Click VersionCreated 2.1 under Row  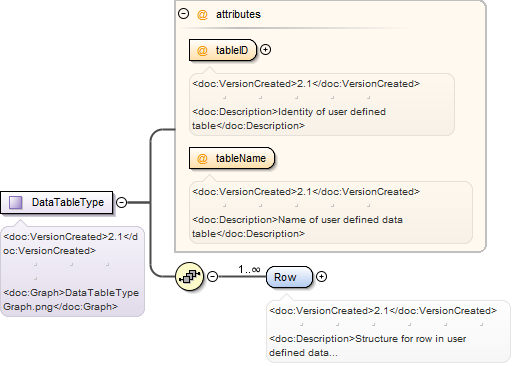pos(383,311)
